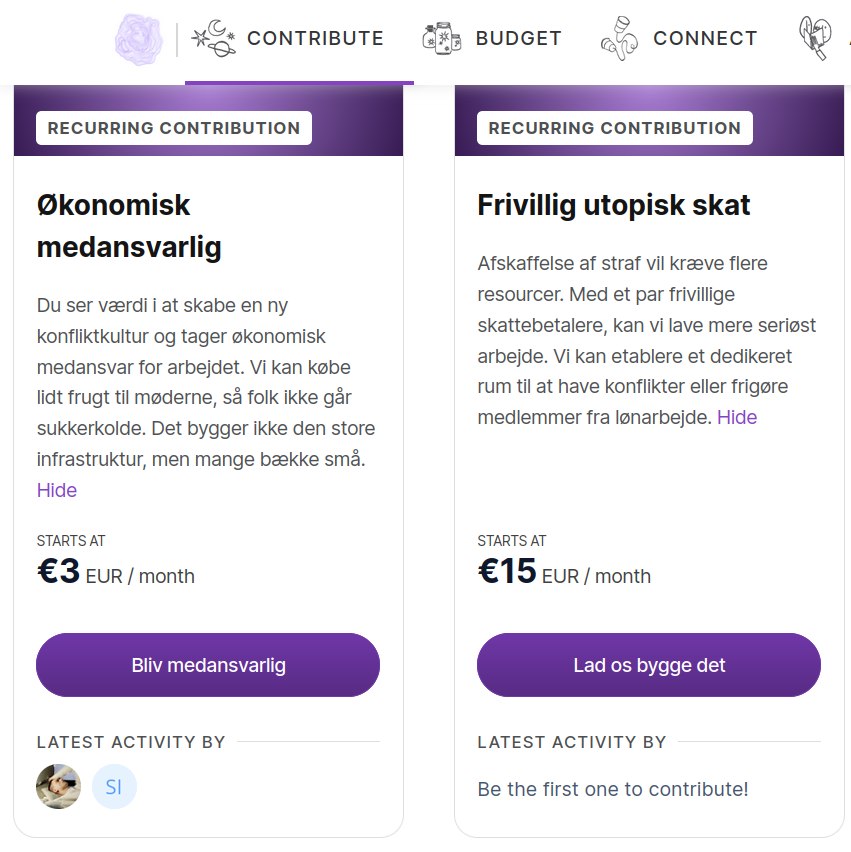Open the SI initials contributor avatar
This screenshot has height=852, width=851.
point(114,787)
